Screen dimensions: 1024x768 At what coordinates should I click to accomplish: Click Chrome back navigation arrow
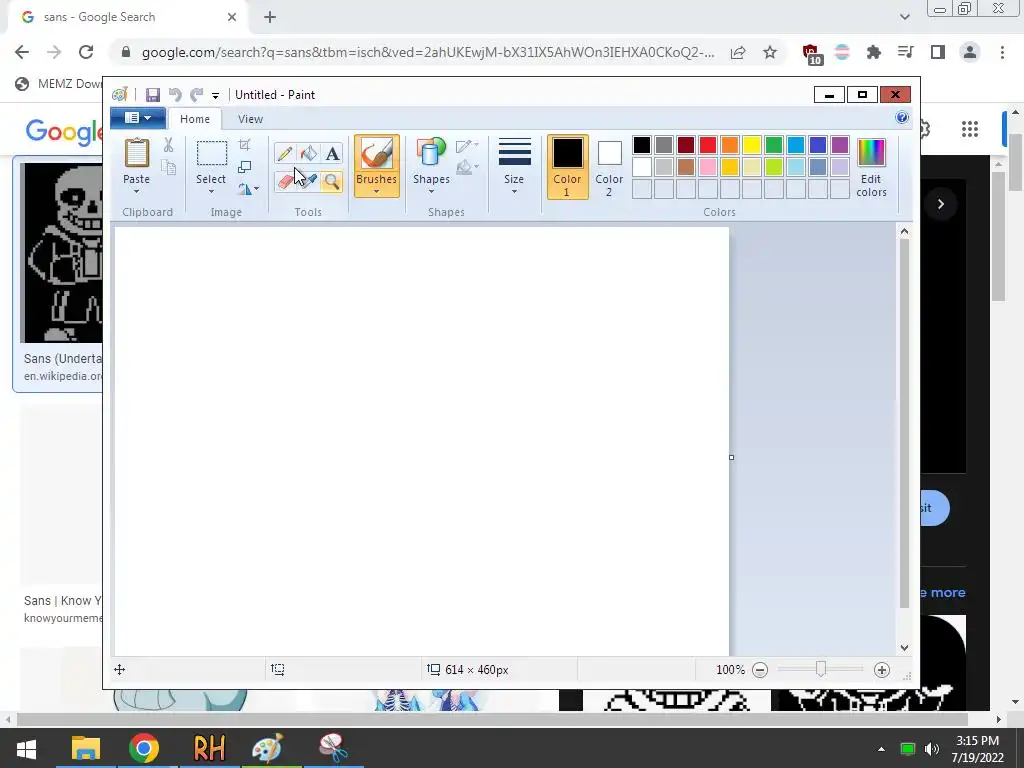click(x=22, y=52)
